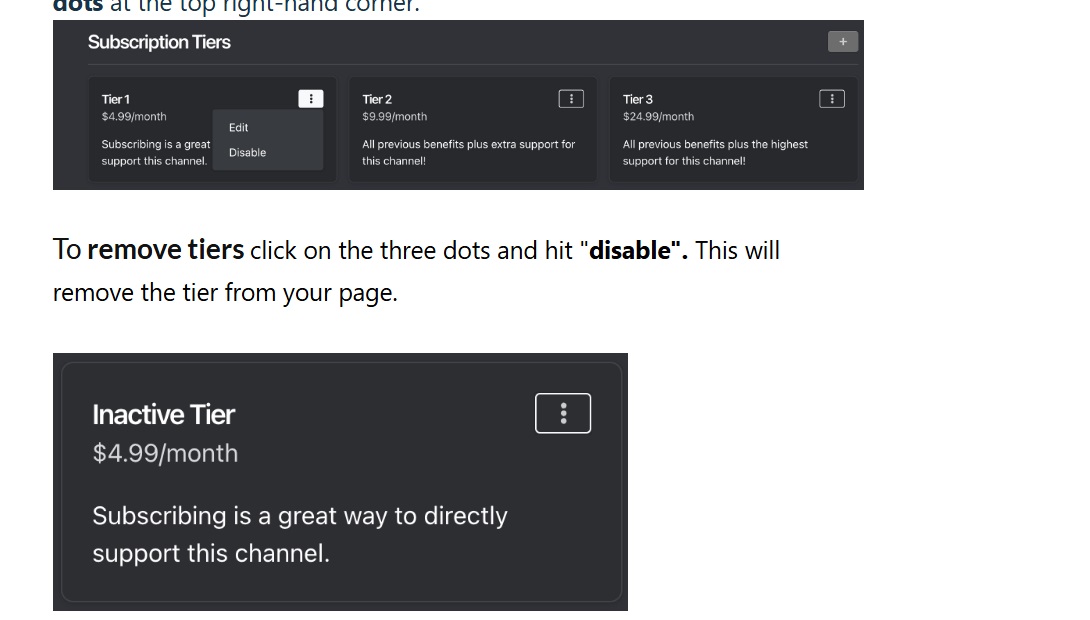
Task: Click the bold "remove tiers" text
Action: [x=166, y=250]
